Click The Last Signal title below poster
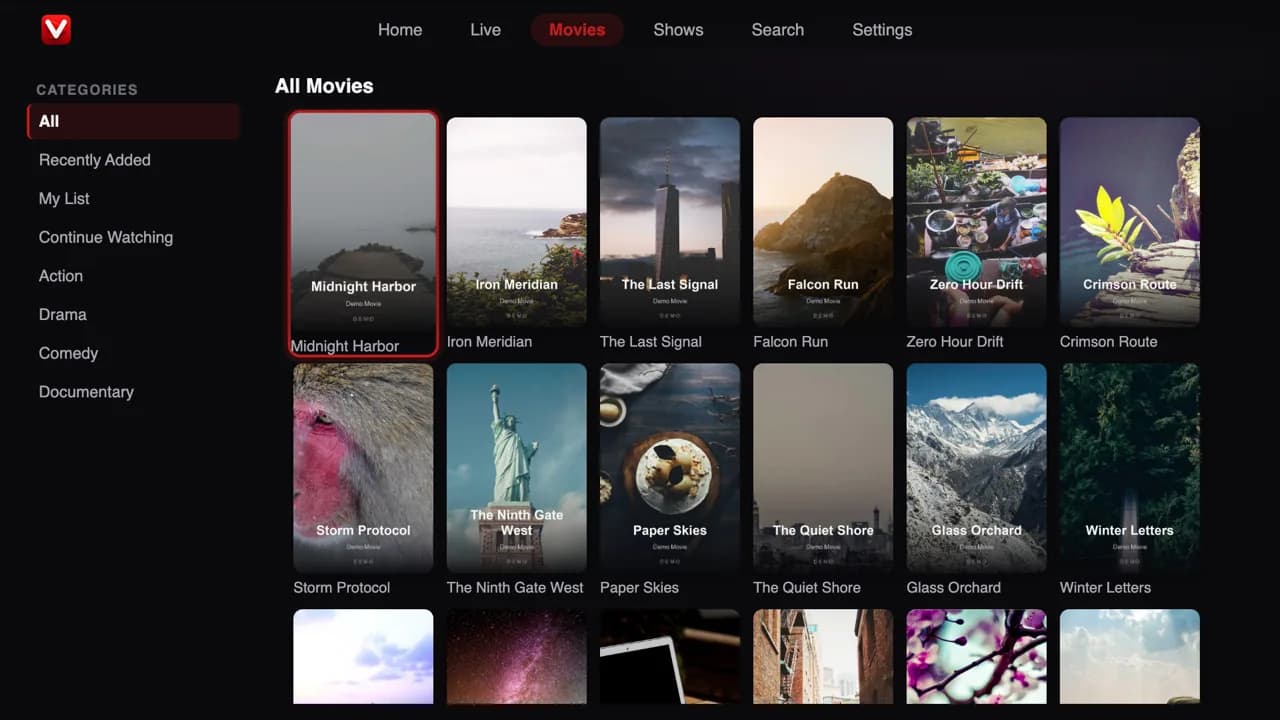The image size is (1280, 720). [x=651, y=342]
